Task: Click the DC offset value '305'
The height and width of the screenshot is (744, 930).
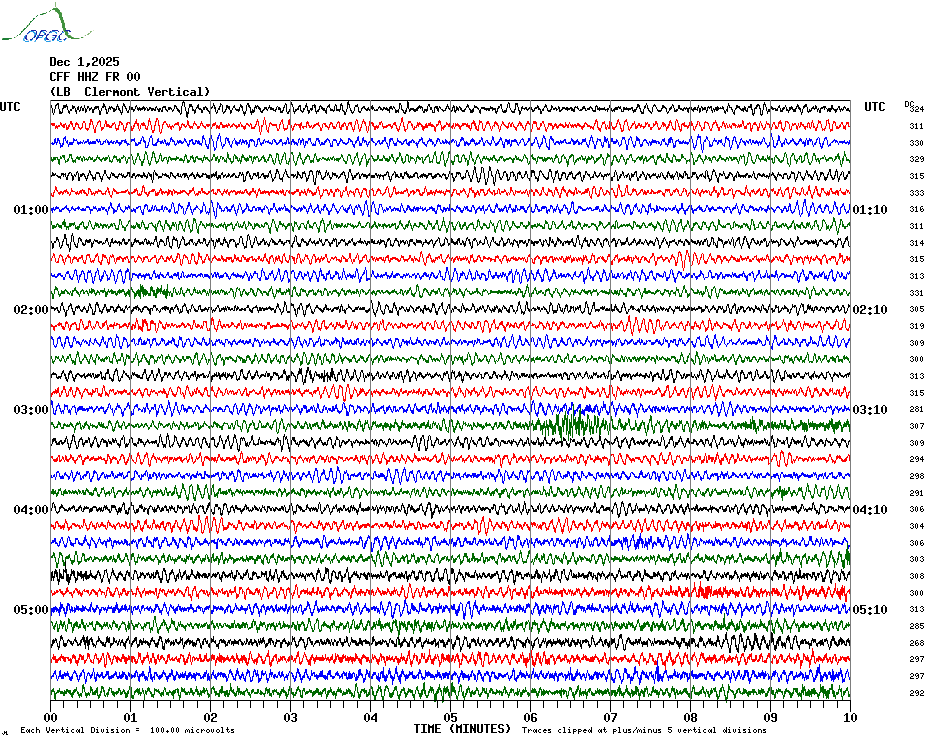Action: click(x=917, y=309)
